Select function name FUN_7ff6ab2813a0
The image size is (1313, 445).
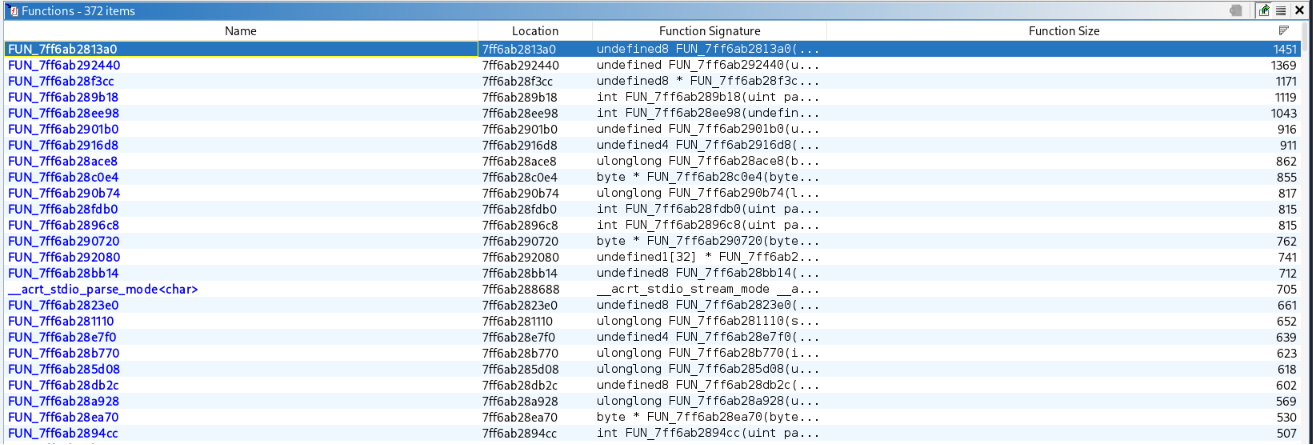[x=64, y=49]
